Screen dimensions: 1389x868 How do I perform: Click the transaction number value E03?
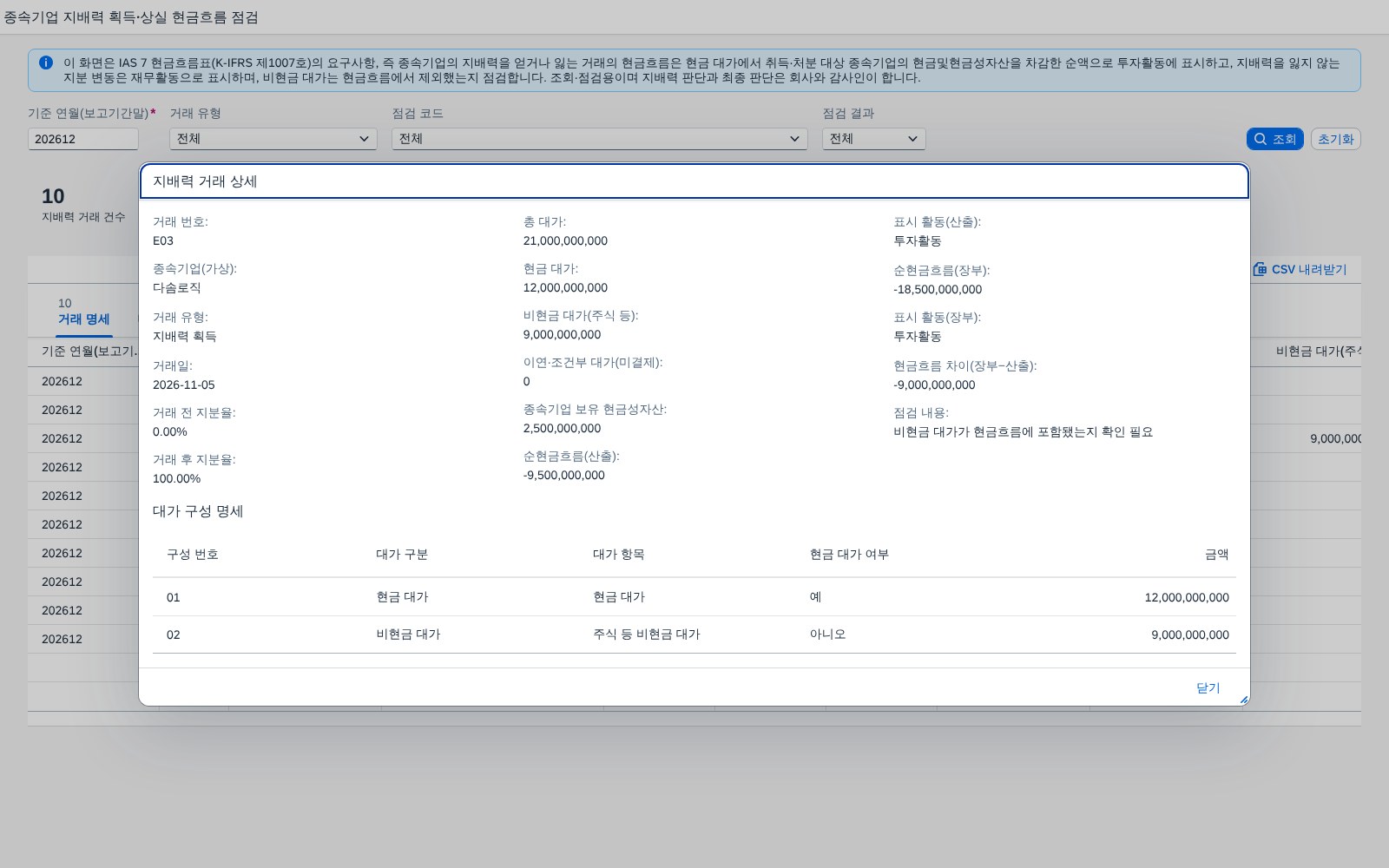click(163, 241)
